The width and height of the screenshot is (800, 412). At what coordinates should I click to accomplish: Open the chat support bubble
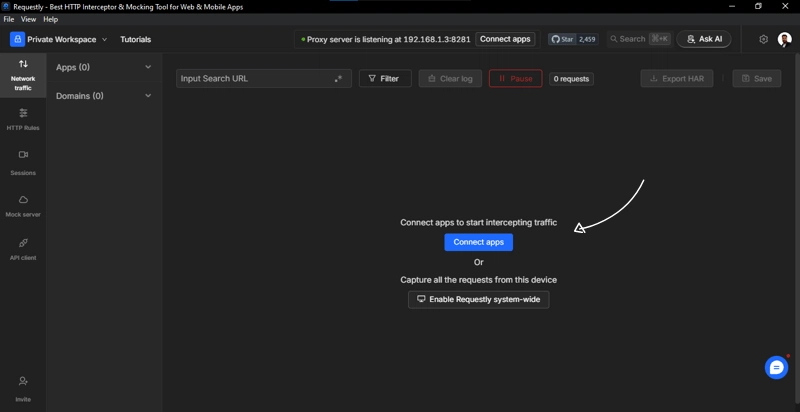tap(776, 368)
